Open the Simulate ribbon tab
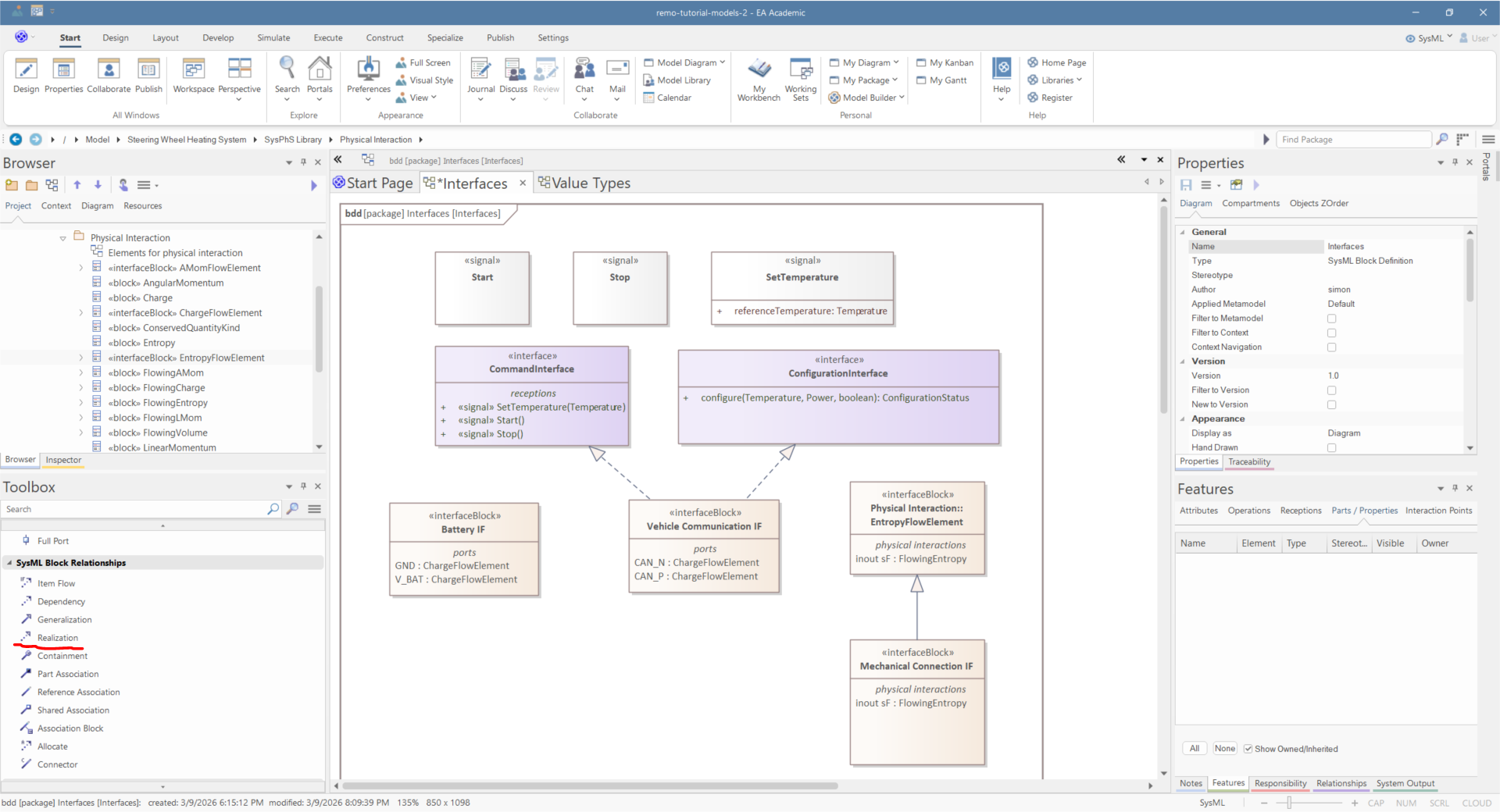1500x812 pixels. pos(273,37)
